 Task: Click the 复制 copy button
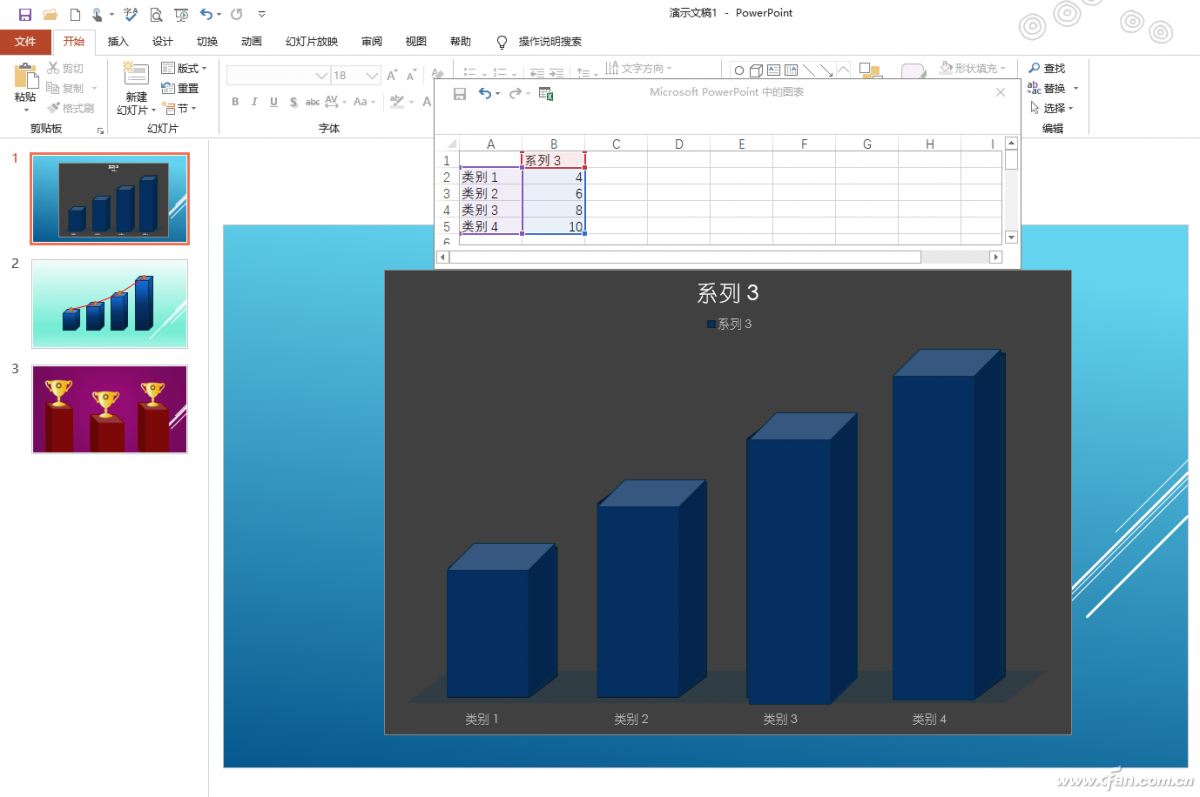(66, 88)
